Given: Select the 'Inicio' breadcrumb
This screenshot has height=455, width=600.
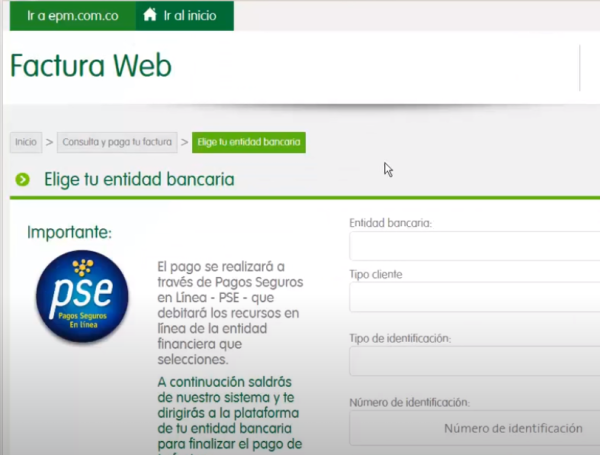Looking at the screenshot, I should click(x=26, y=142).
